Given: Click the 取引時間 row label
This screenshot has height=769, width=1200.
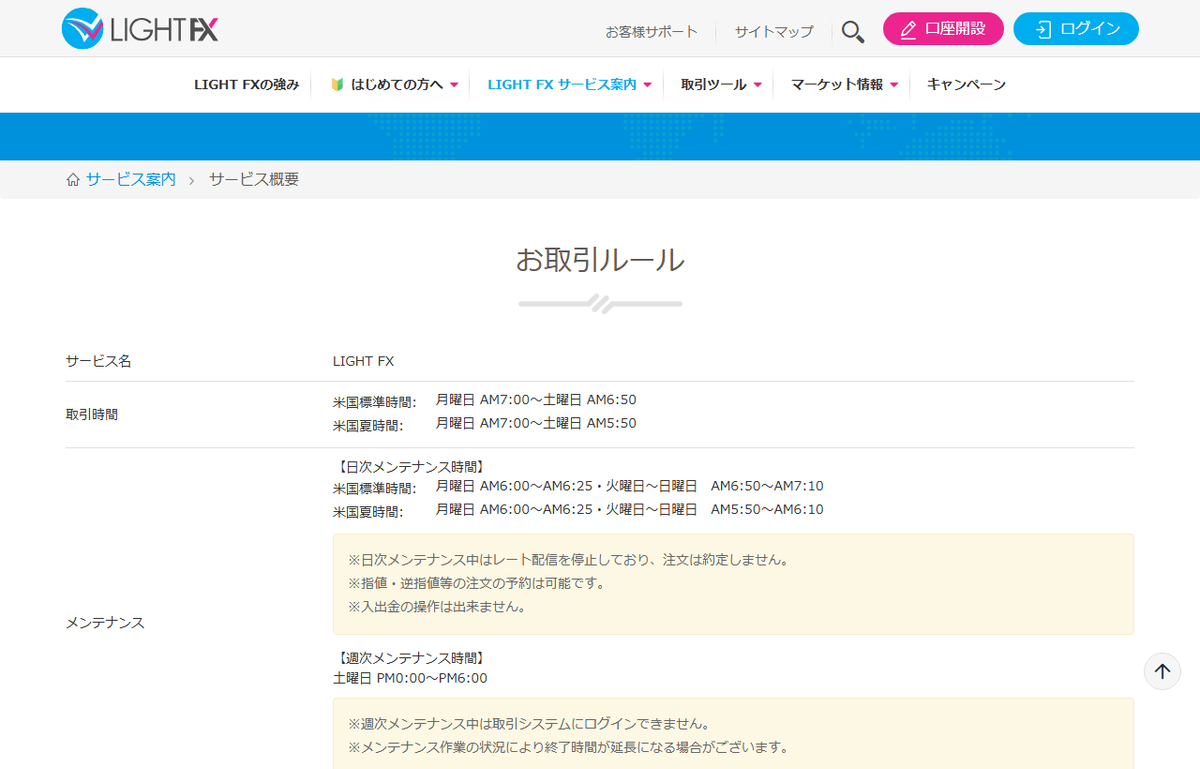Looking at the screenshot, I should 91,414.
